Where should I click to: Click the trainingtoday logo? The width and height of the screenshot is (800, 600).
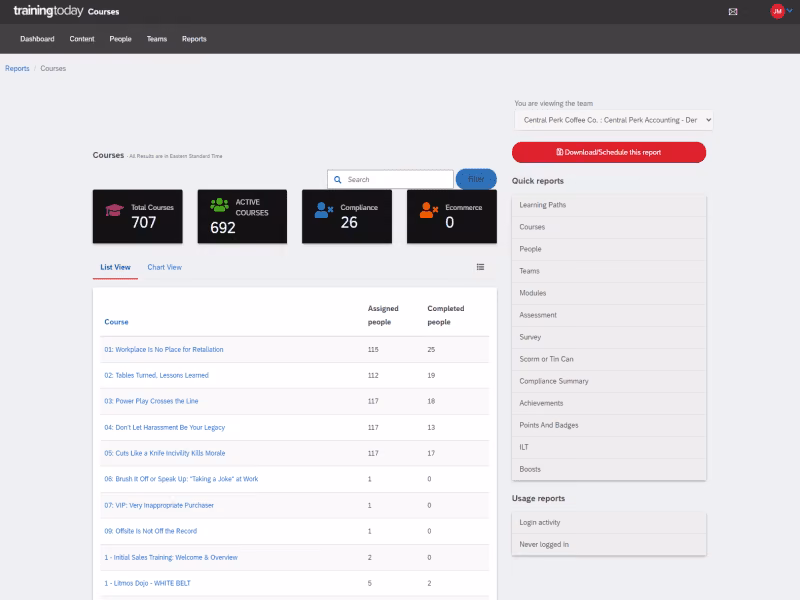coord(48,11)
